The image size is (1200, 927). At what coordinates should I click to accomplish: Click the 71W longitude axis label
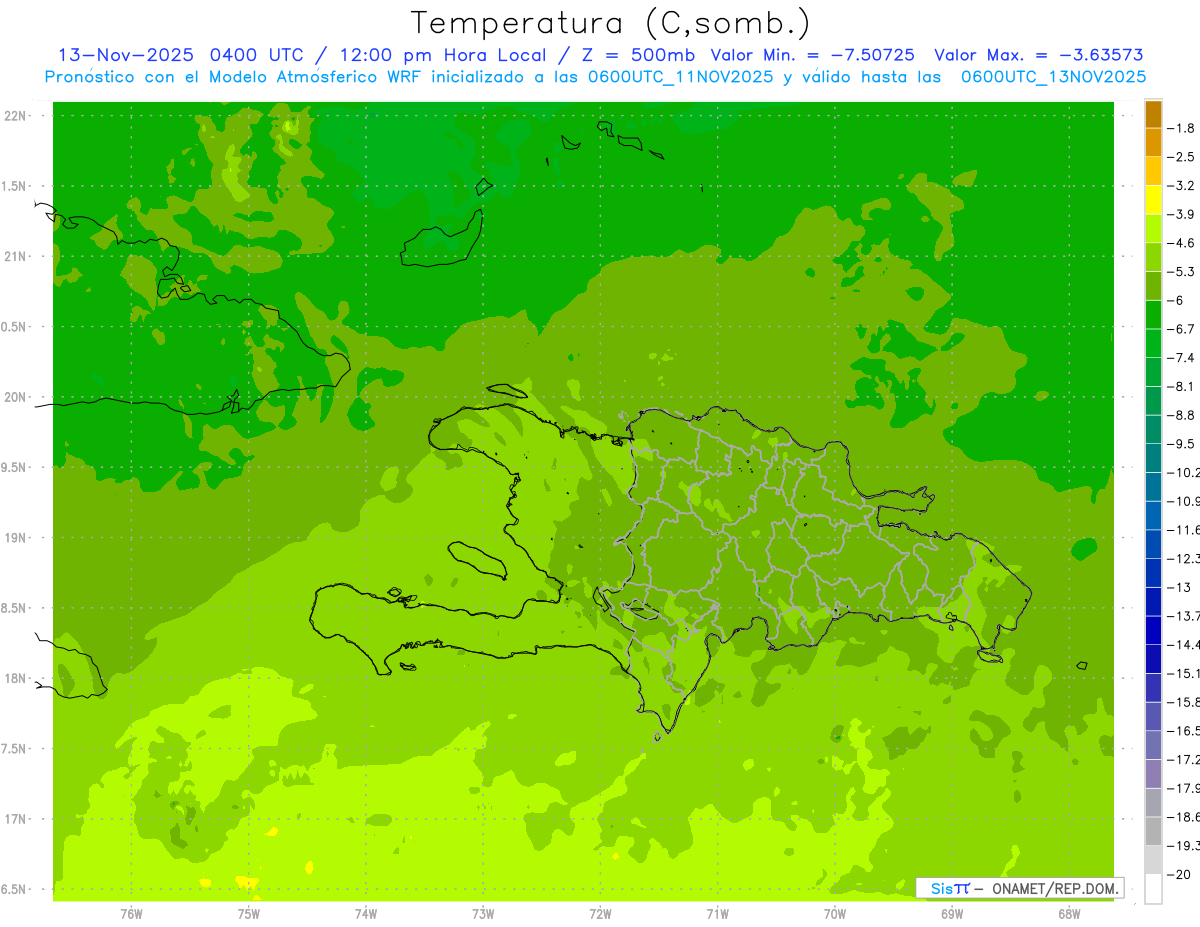[717, 914]
